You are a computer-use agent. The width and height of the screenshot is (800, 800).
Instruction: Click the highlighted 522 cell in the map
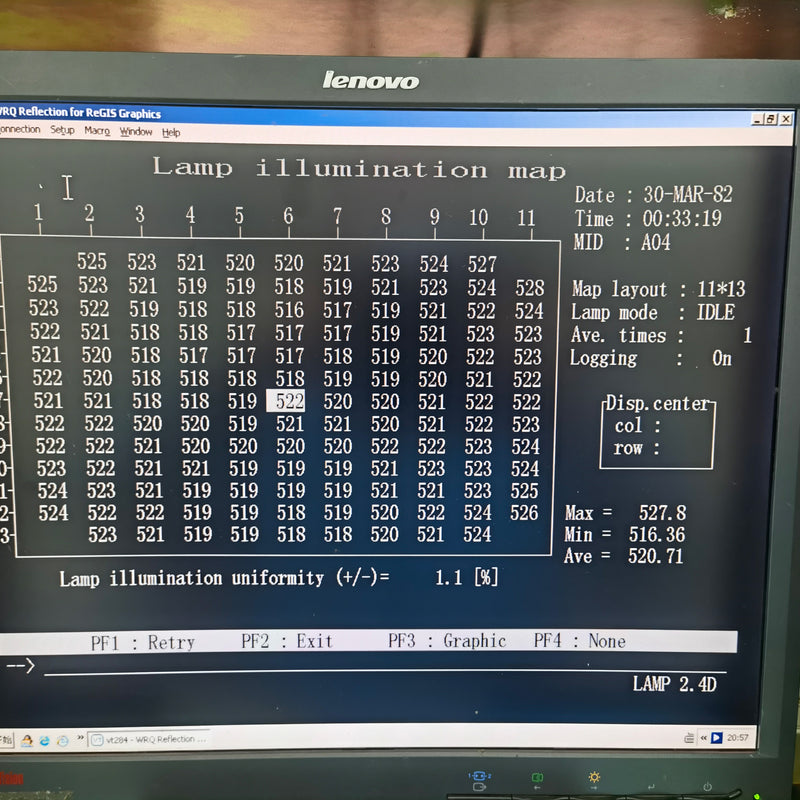tap(286, 401)
